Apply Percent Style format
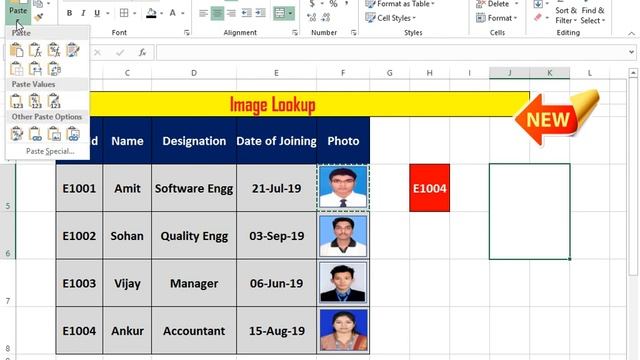 (x=333, y=4)
